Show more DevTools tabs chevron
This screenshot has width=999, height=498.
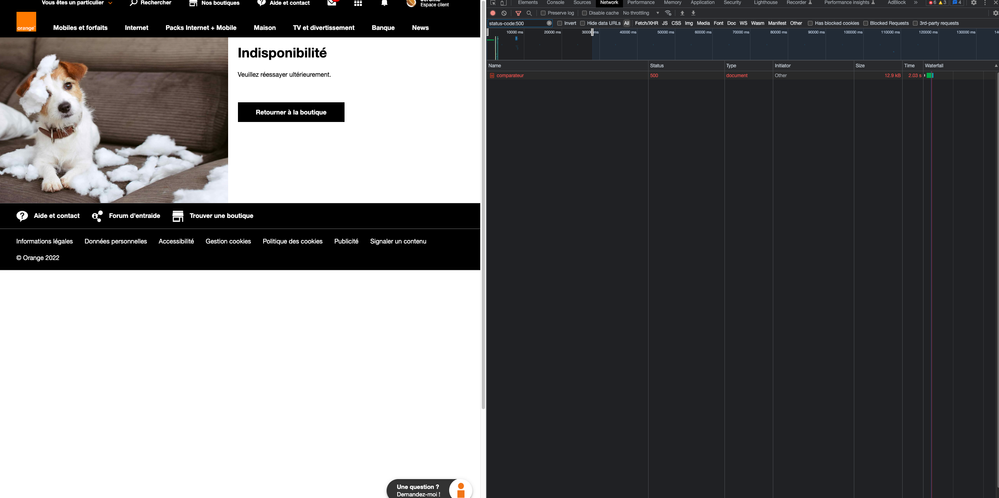click(916, 3)
